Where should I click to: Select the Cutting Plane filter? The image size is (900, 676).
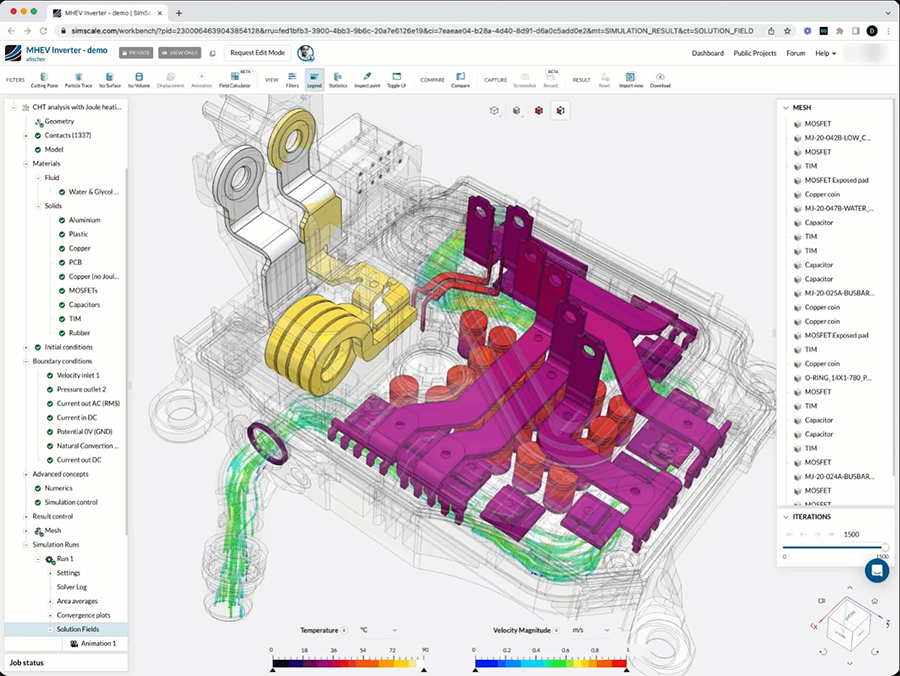[44, 80]
